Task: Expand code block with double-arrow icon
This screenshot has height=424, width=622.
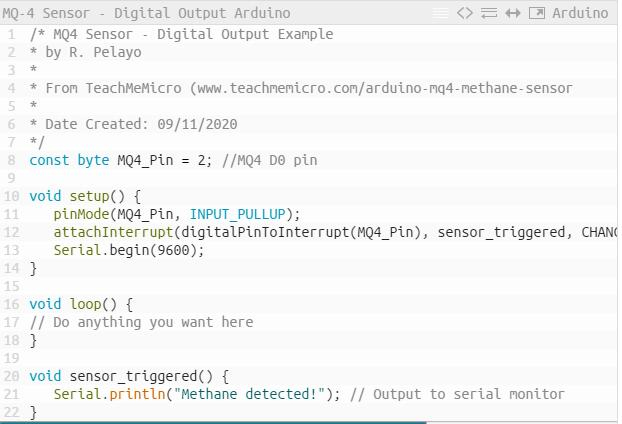Action: click(513, 13)
